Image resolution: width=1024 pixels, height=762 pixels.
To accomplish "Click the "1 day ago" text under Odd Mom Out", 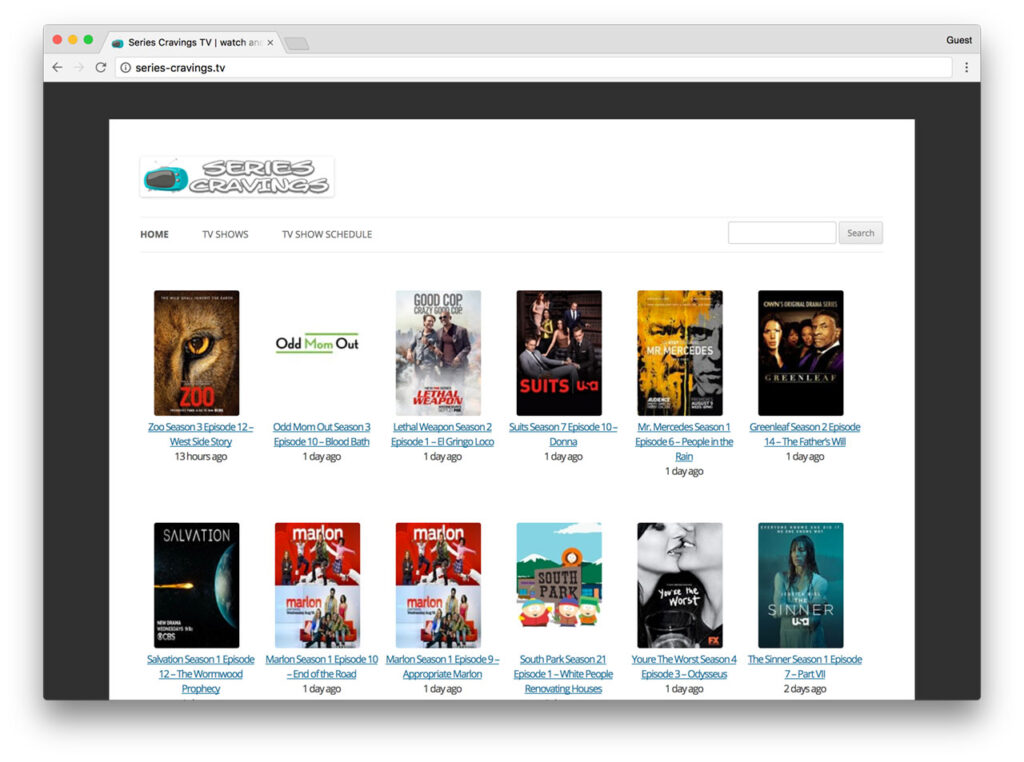I will [321, 456].
